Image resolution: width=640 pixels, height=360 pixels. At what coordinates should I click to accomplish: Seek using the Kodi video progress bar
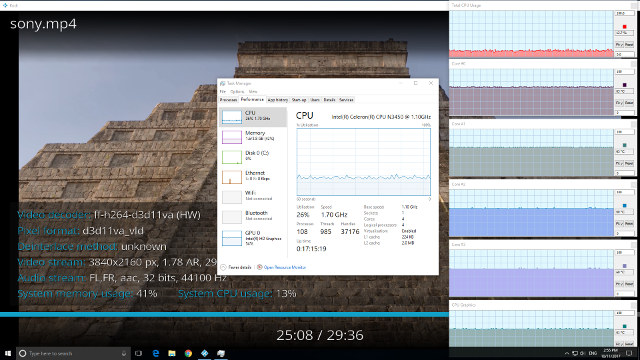[x=224, y=315]
